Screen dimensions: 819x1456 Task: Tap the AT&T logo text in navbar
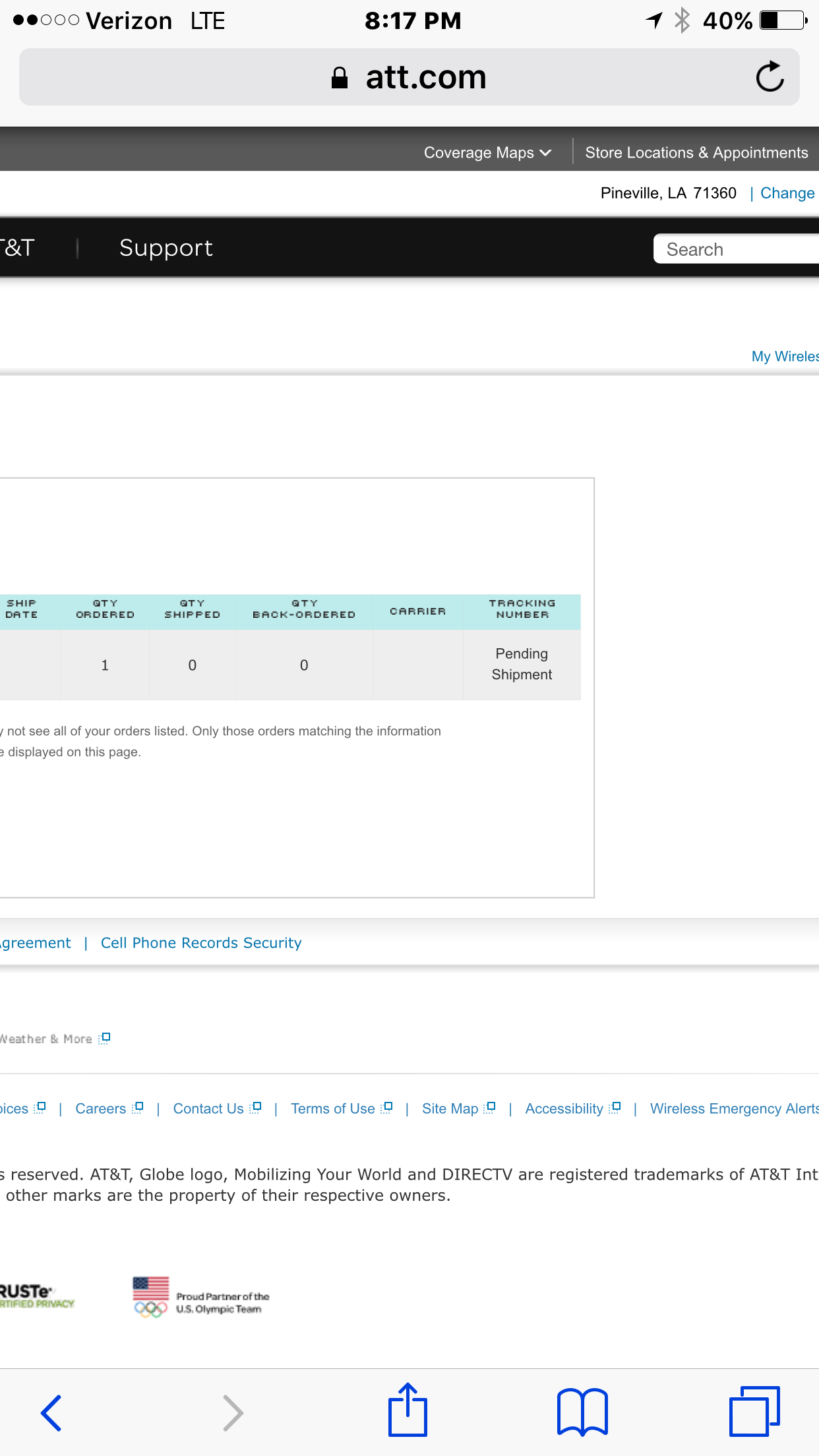[x=17, y=248]
